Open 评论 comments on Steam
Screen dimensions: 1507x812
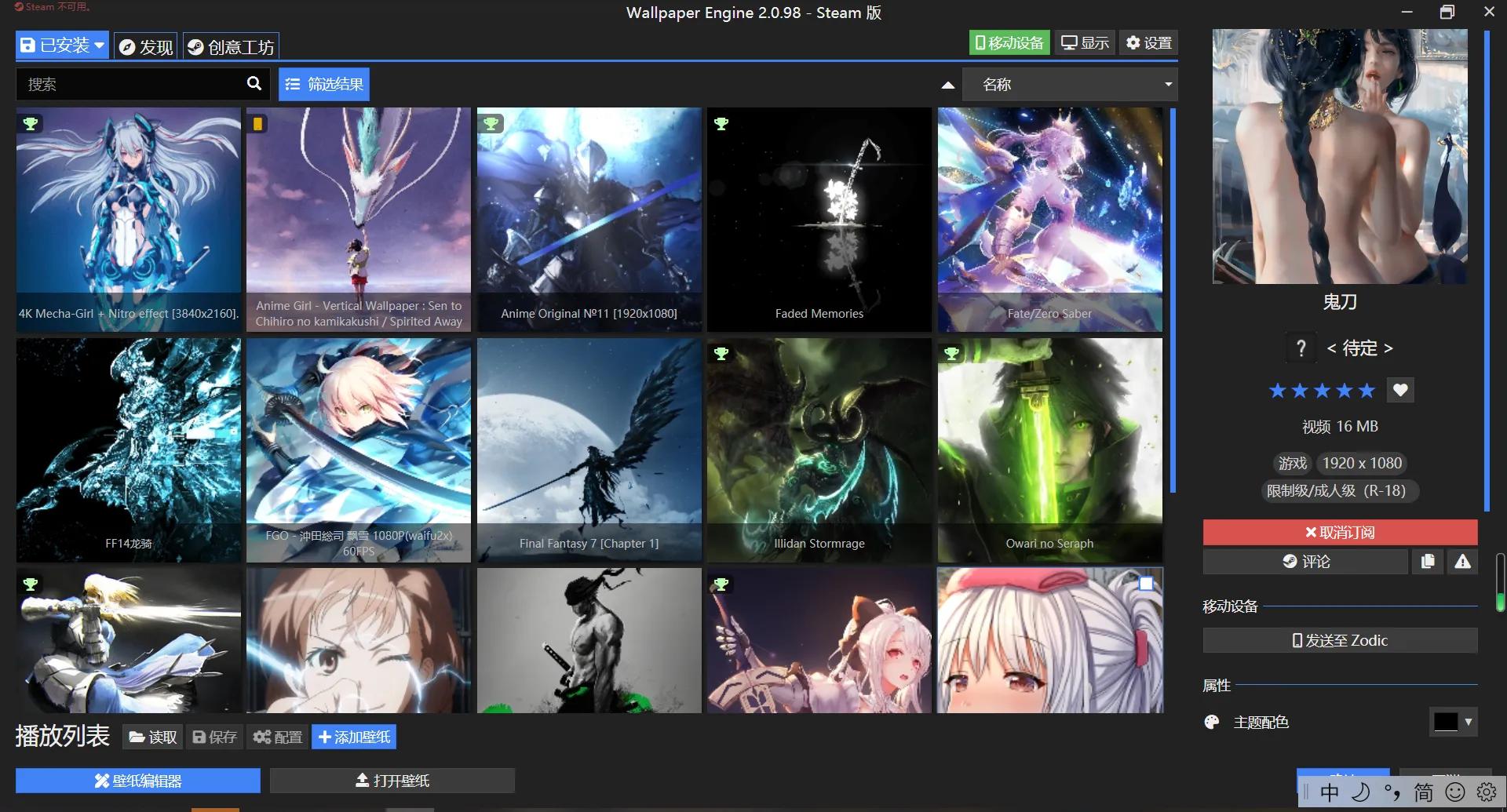coord(1305,562)
